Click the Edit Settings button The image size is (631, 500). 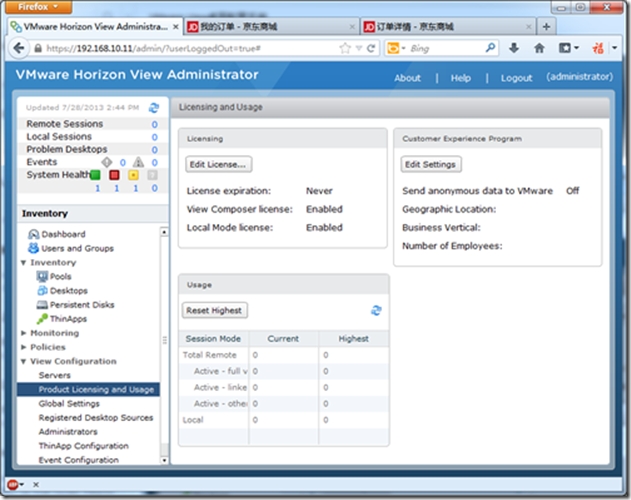[x=431, y=164]
